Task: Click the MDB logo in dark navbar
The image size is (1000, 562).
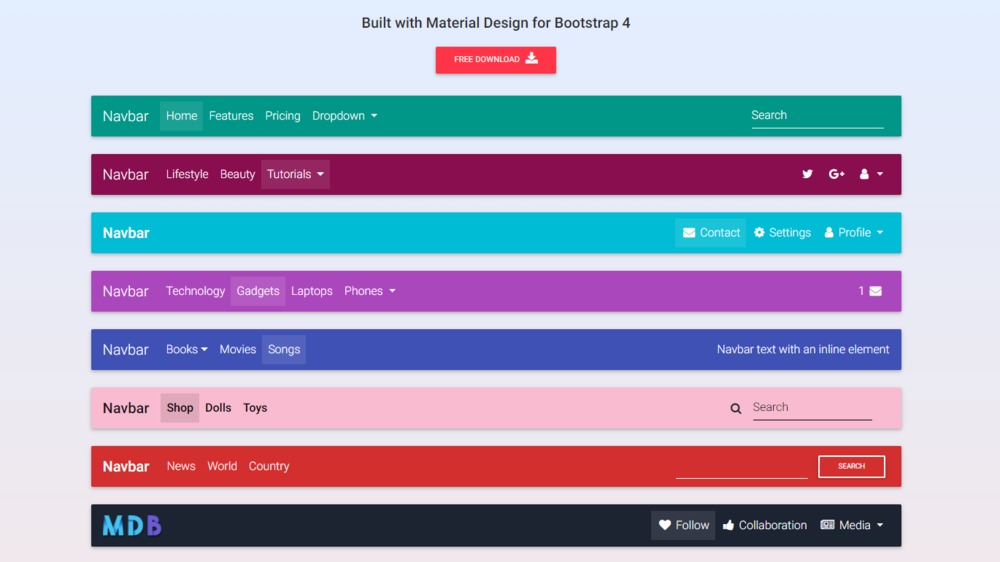Action: 132,525
